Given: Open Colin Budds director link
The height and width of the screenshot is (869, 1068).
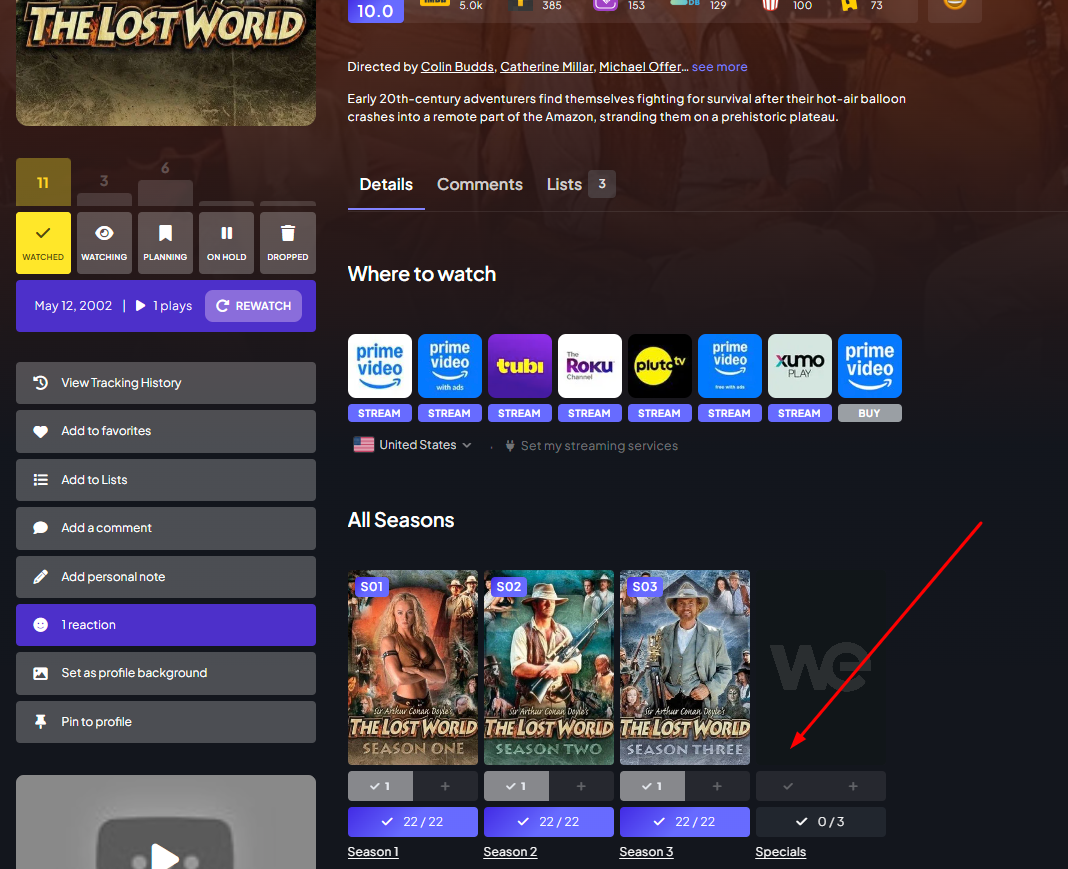Looking at the screenshot, I should pos(457,67).
